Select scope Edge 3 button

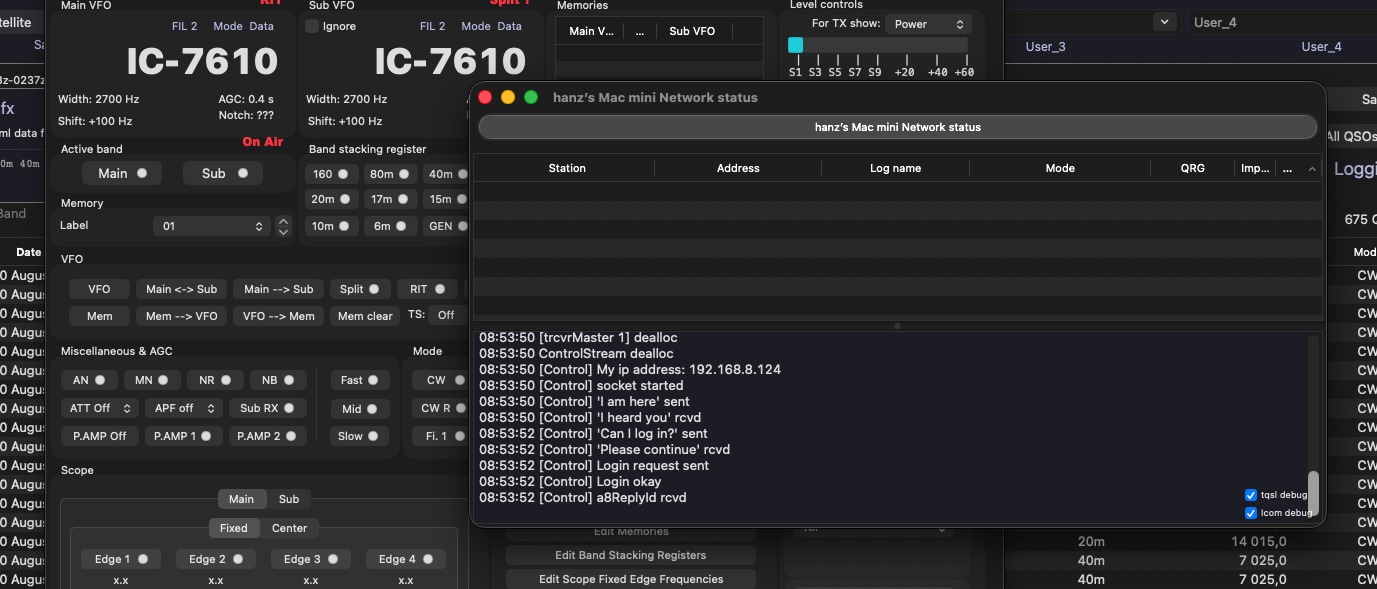tap(311, 559)
